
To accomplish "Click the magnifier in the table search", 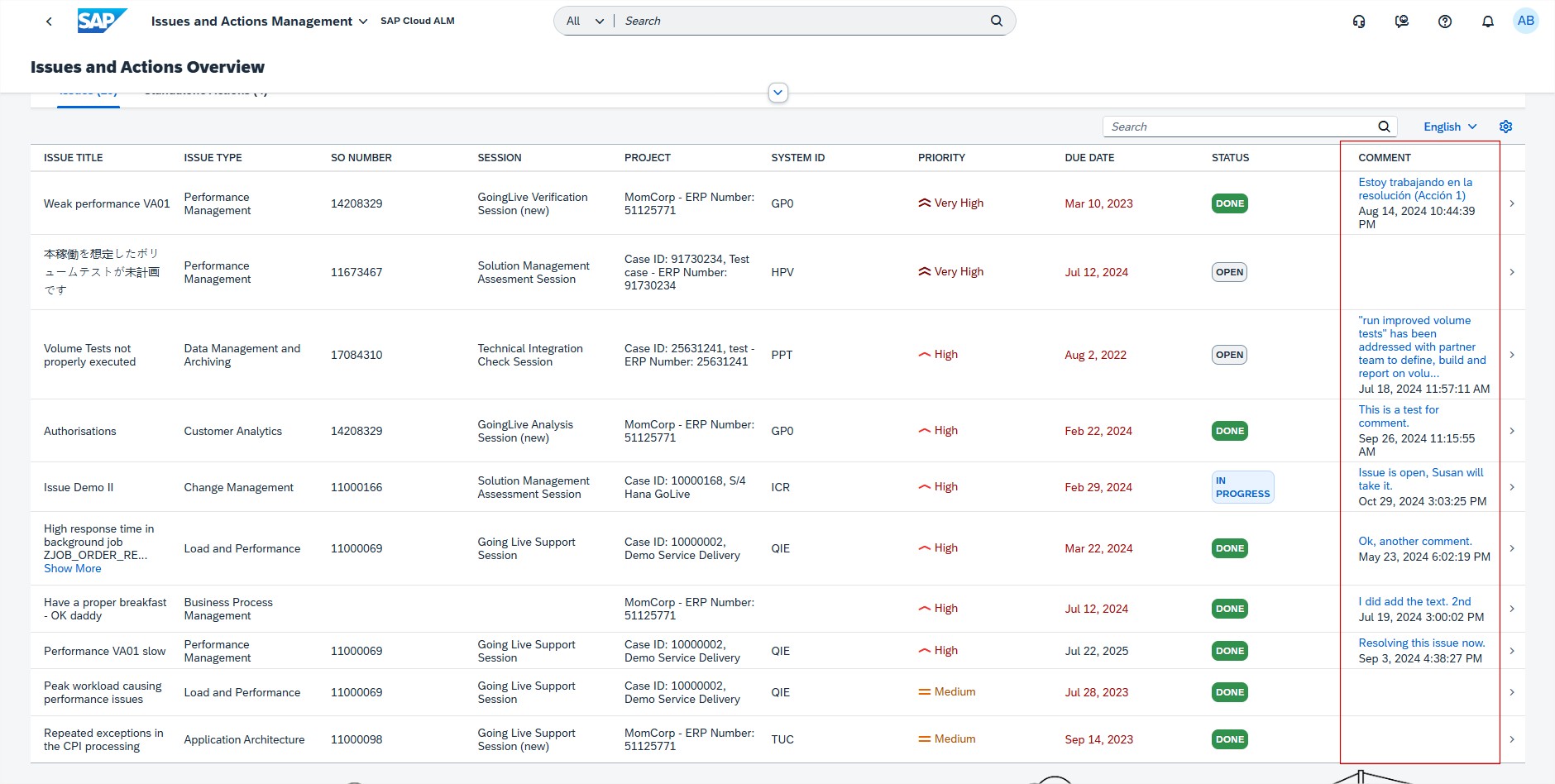I will [x=1384, y=127].
